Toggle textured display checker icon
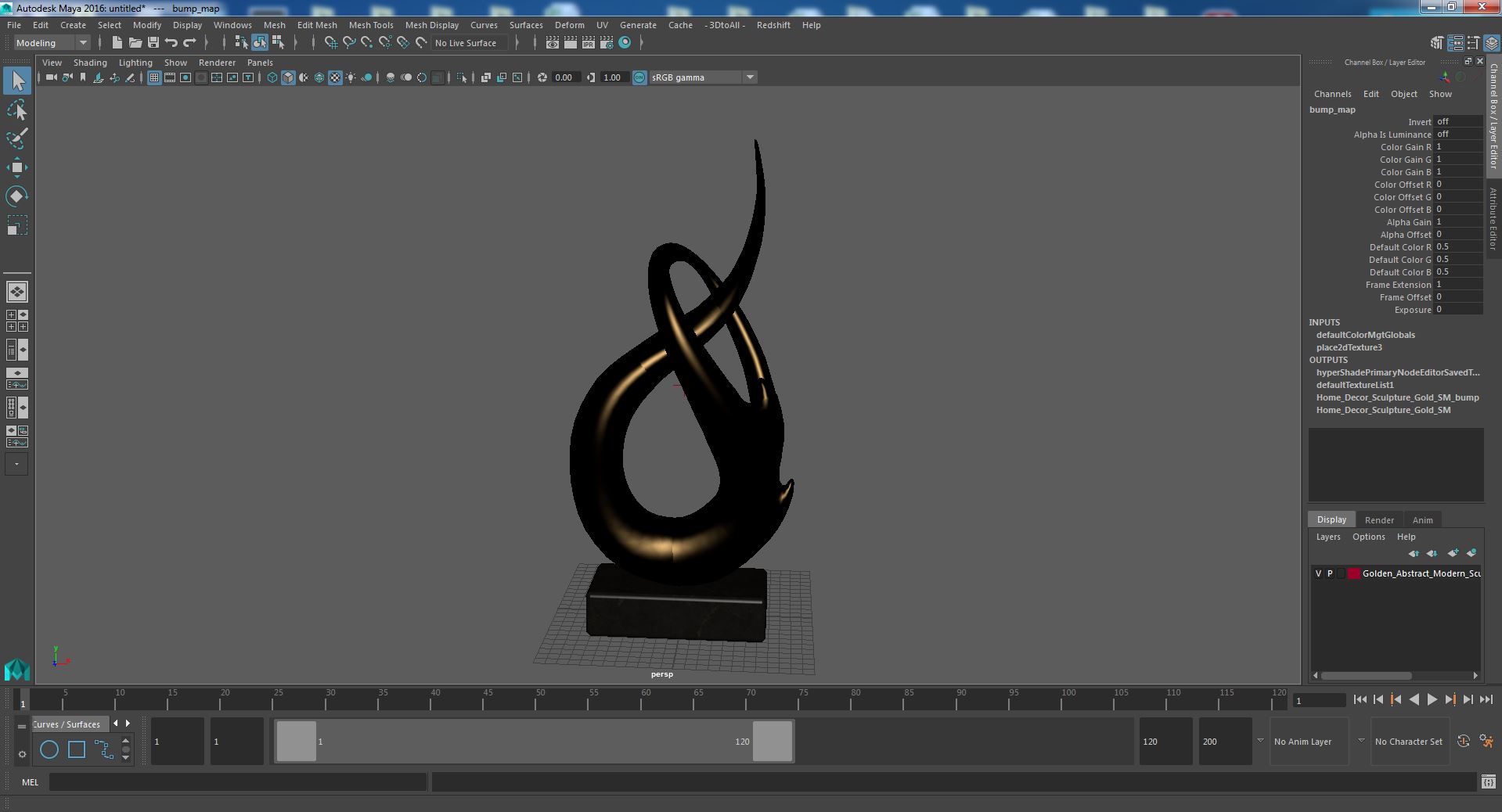Viewport: 1502px width, 812px height. point(335,77)
